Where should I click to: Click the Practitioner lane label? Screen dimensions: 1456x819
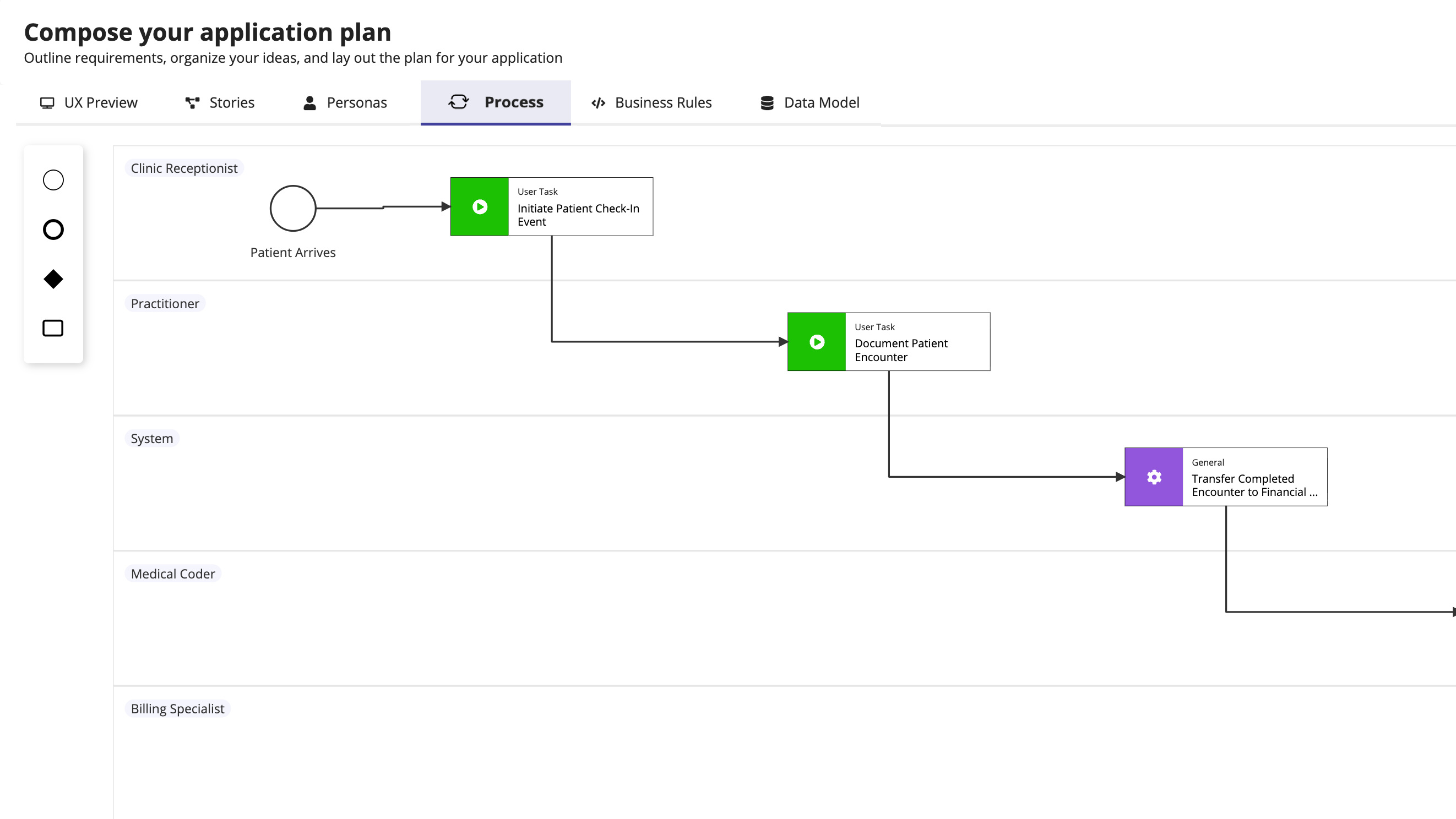pyautogui.click(x=165, y=304)
